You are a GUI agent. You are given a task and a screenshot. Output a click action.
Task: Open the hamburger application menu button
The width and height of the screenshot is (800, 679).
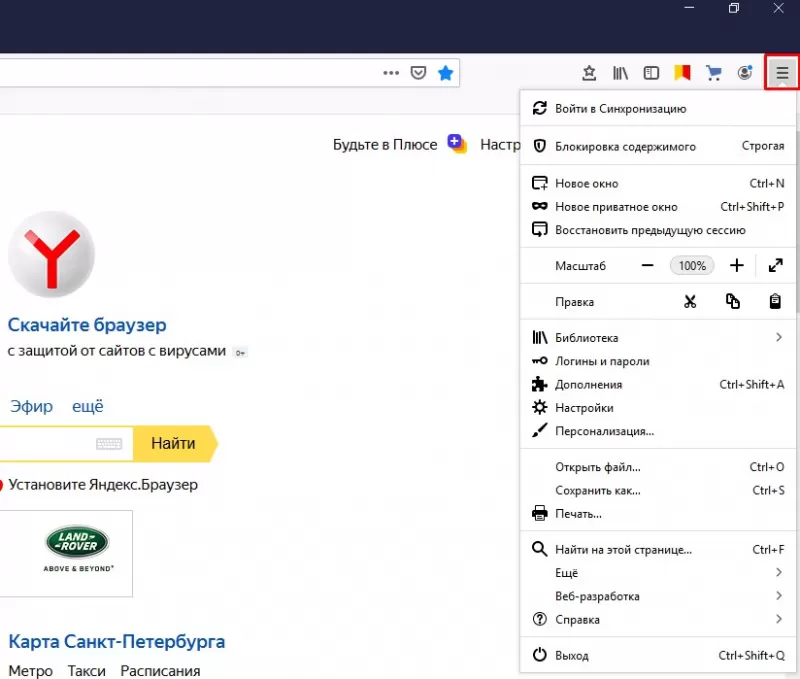coord(782,73)
